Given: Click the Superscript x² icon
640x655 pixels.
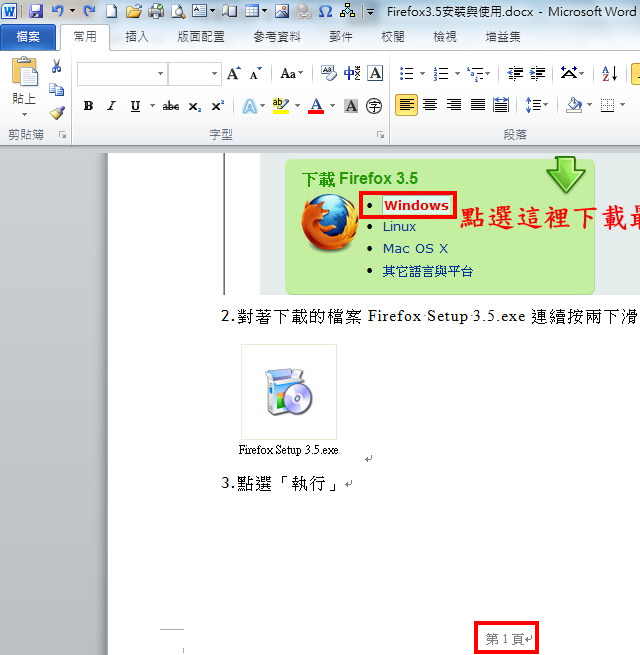Looking at the screenshot, I should click(218, 107).
